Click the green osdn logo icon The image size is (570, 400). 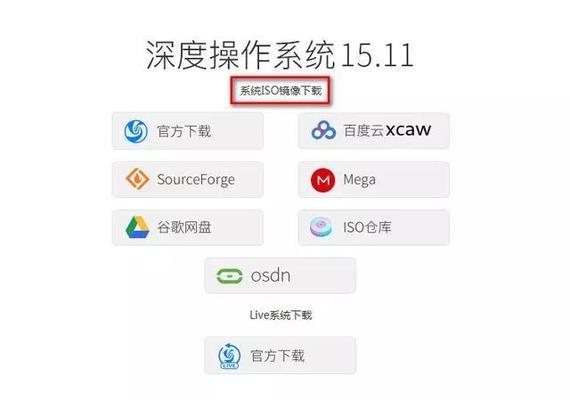pyautogui.click(x=229, y=276)
